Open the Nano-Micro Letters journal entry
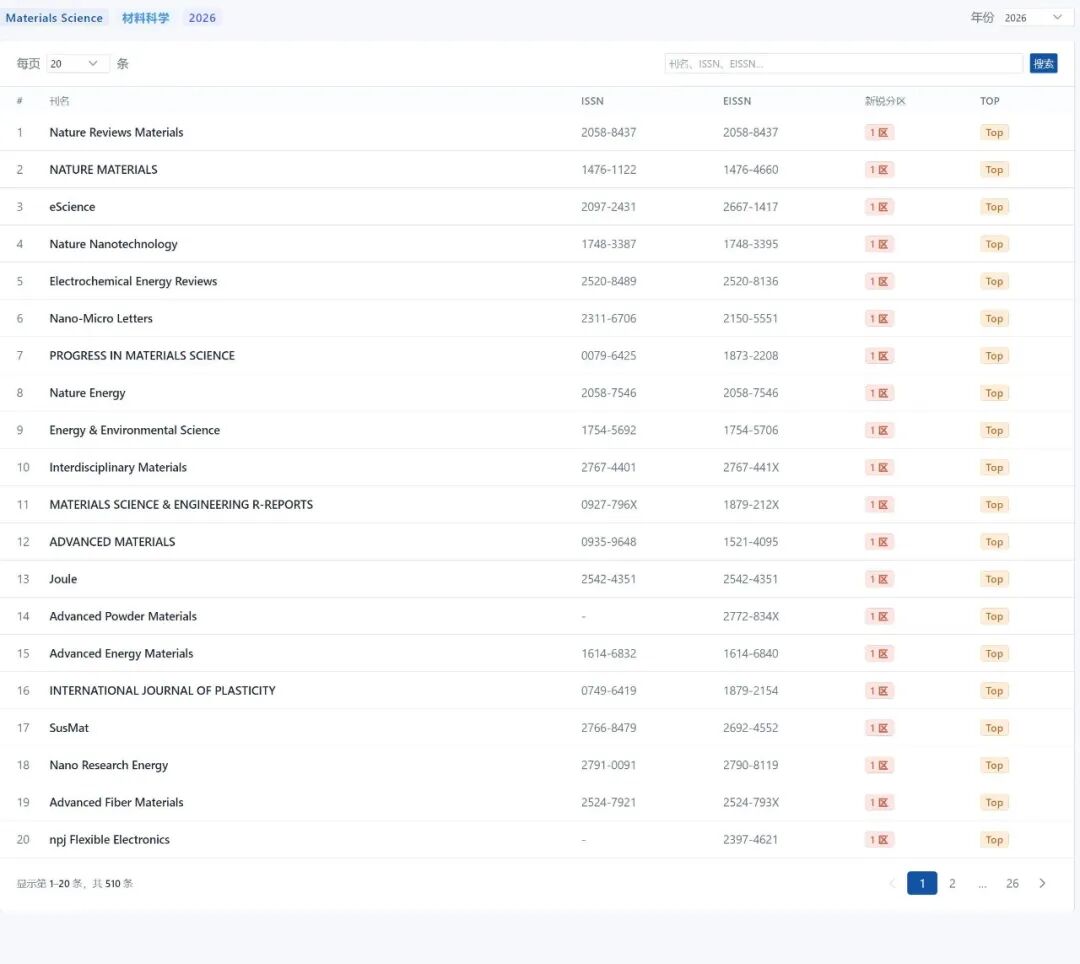Screen dimensions: 1080x964 tap(101, 319)
